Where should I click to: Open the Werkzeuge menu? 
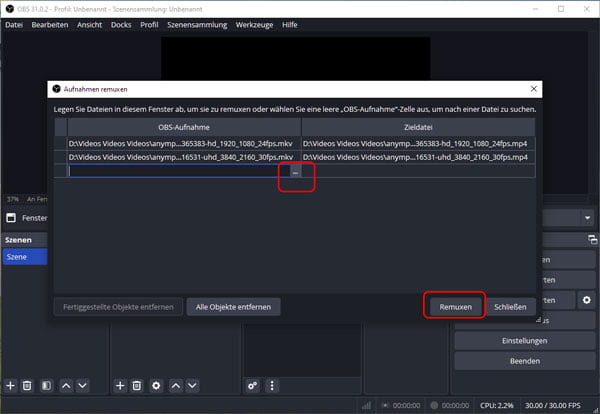254,25
